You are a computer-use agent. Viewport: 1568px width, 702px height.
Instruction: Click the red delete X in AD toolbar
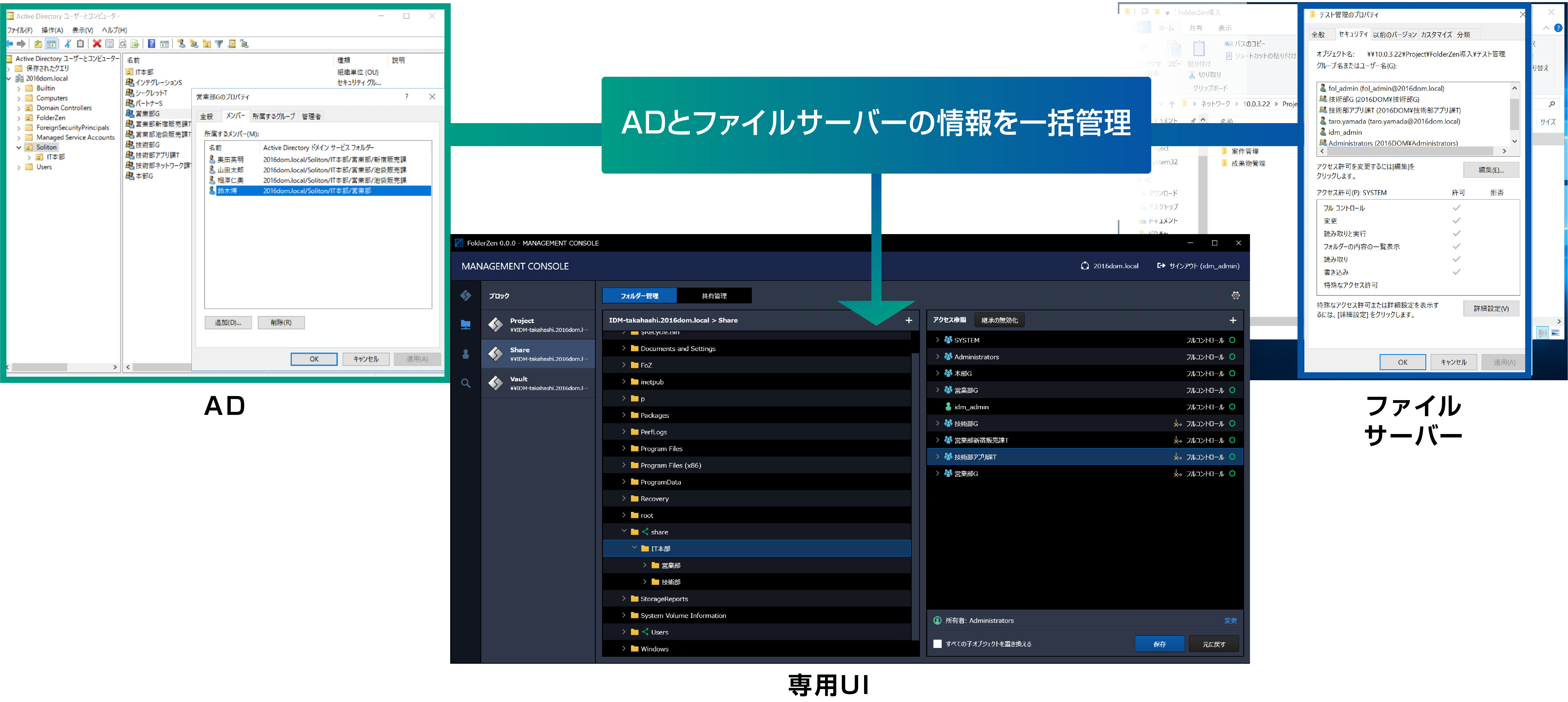pos(97,44)
